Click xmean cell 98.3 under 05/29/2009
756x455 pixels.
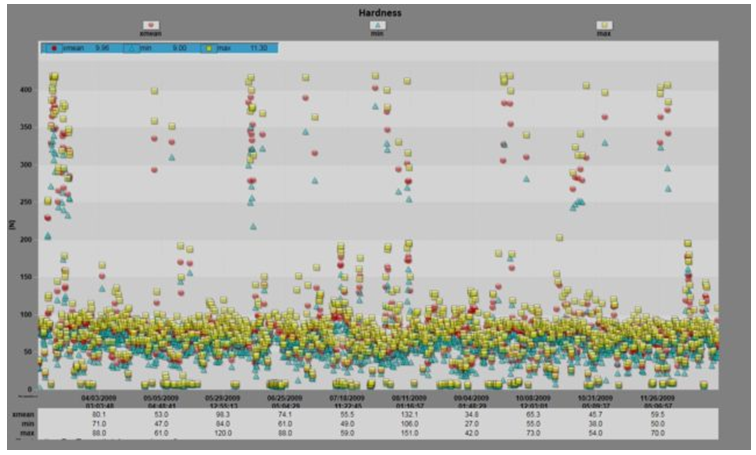pyautogui.click(x=223, y=415)
